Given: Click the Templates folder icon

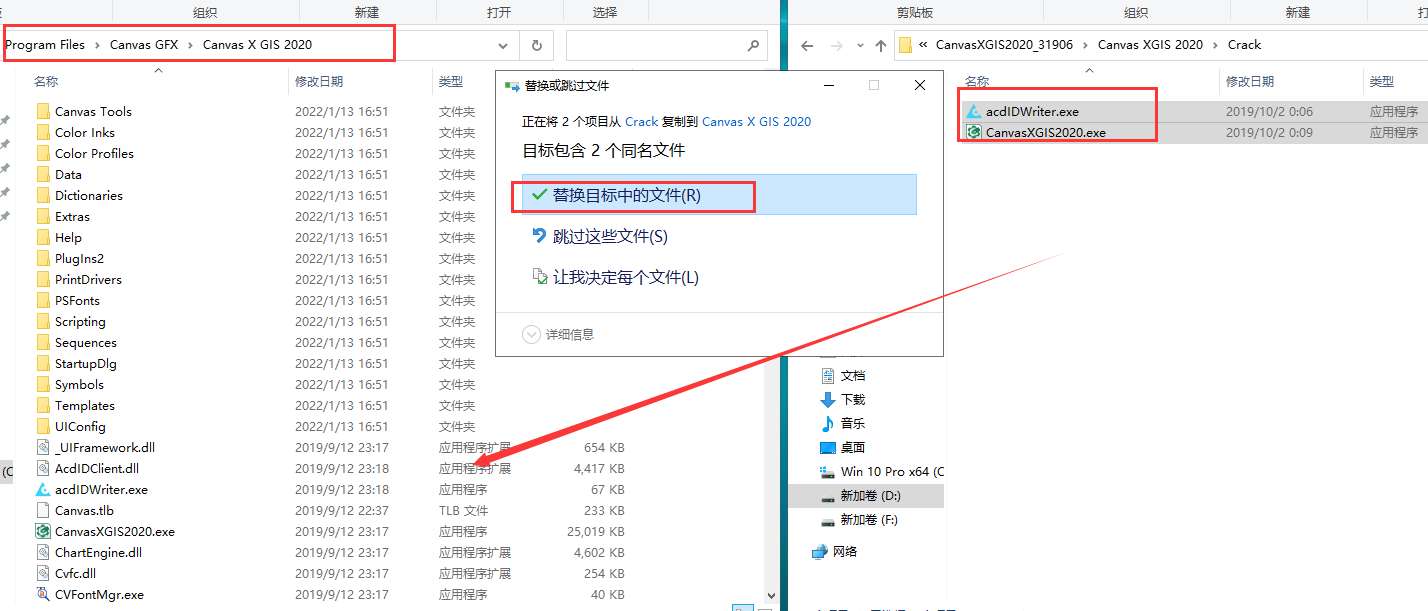Looking at the screenshot, I should [x=43, y=405].
